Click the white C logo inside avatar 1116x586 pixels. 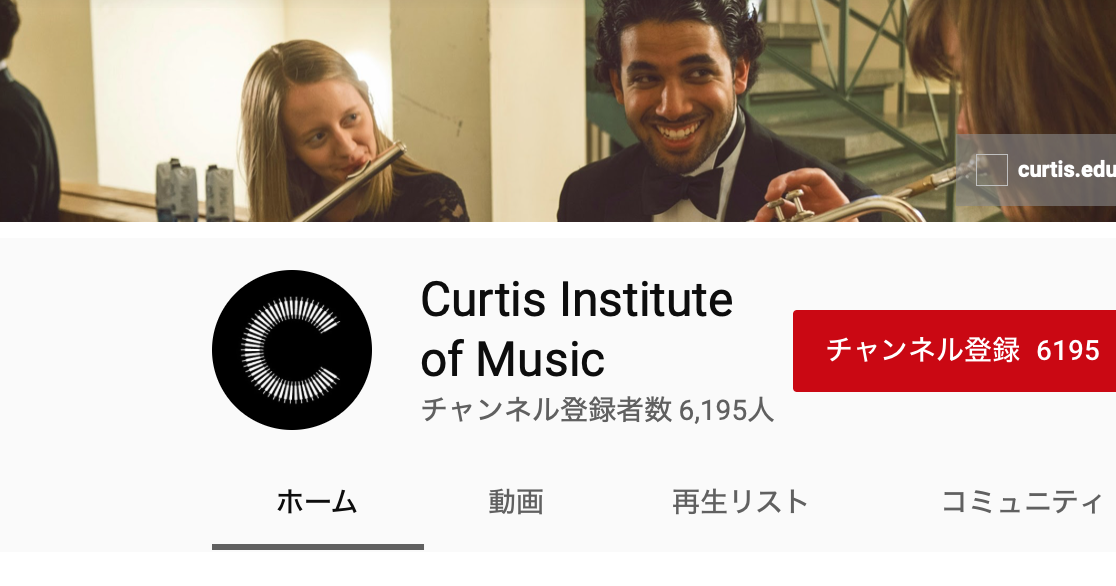tap(290, 350)
